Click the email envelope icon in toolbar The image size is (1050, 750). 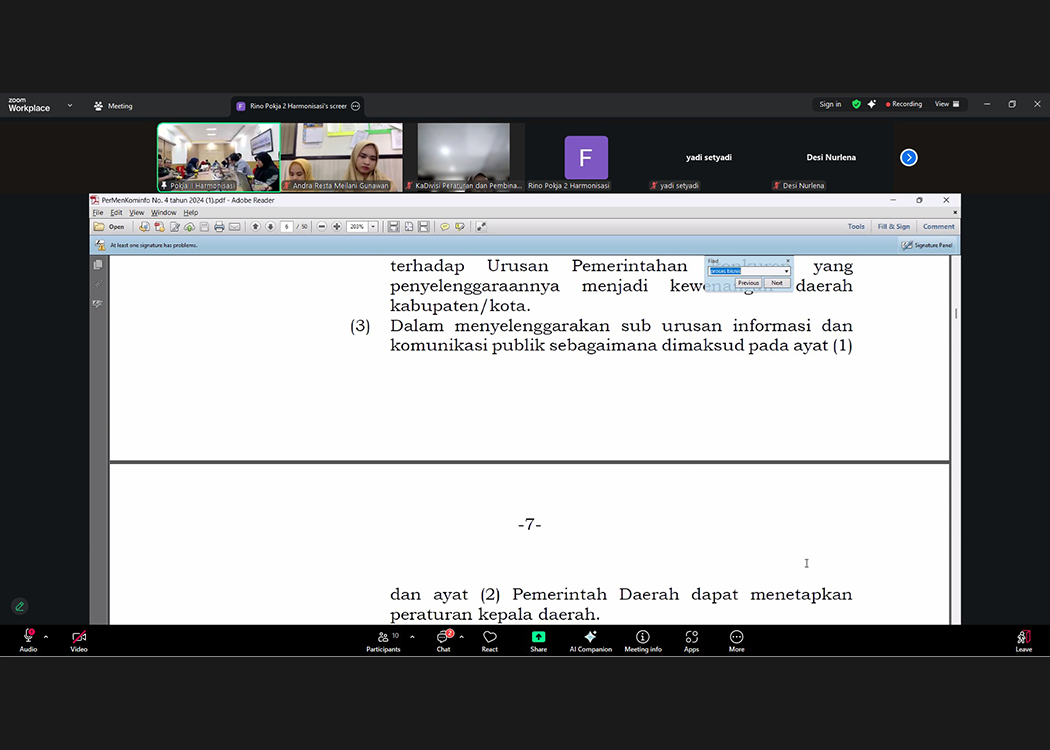[234, 227]
